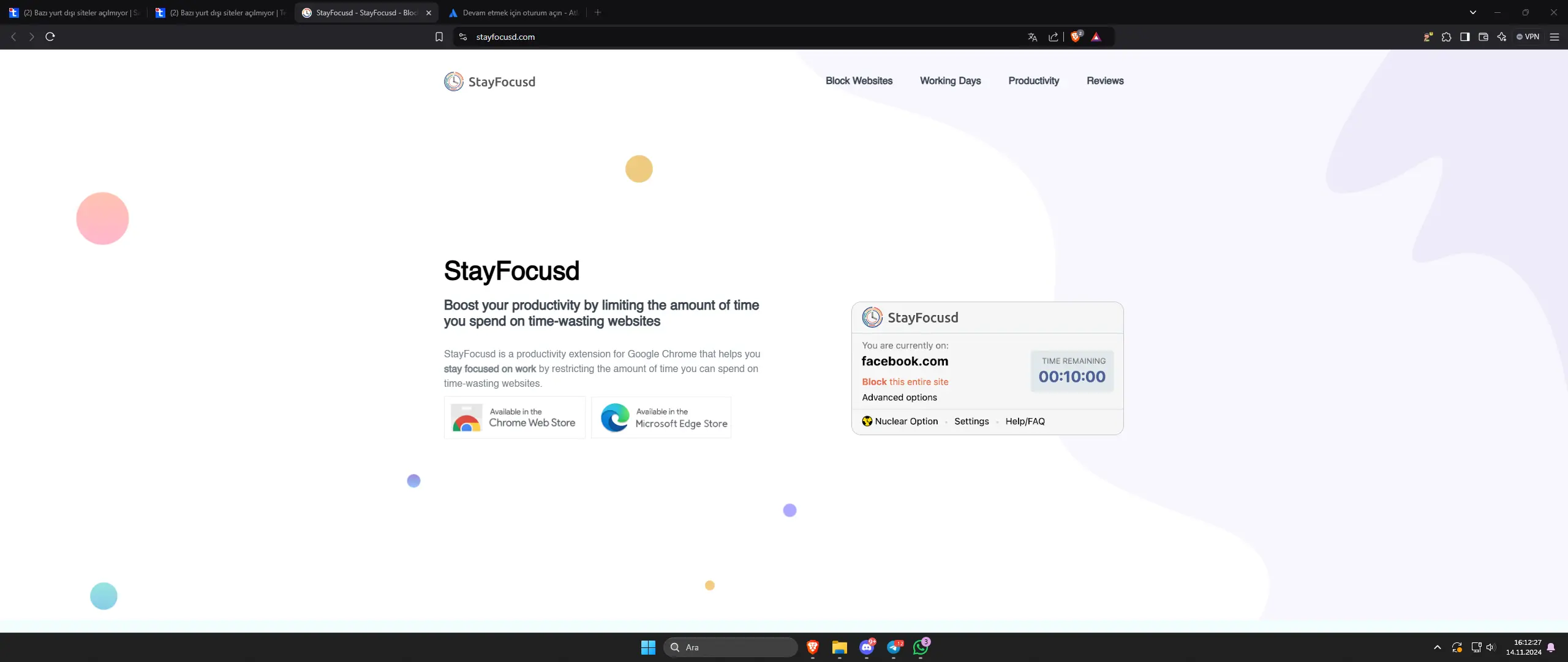Click the translate page icon

(1033, 37)
